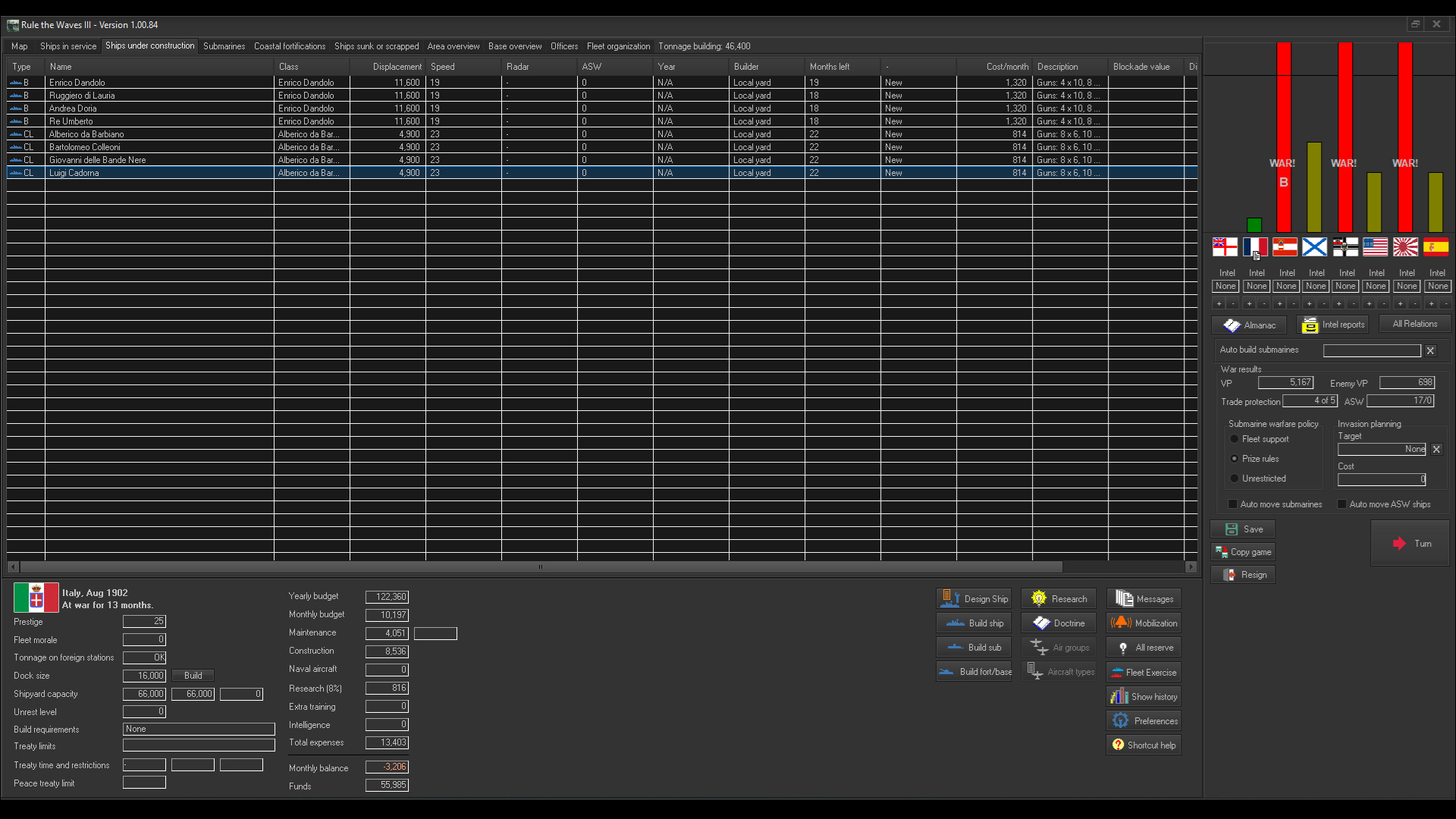
Task: Open the Doctrine screen
Action: pyautogui.click(x=1058, y=623)
